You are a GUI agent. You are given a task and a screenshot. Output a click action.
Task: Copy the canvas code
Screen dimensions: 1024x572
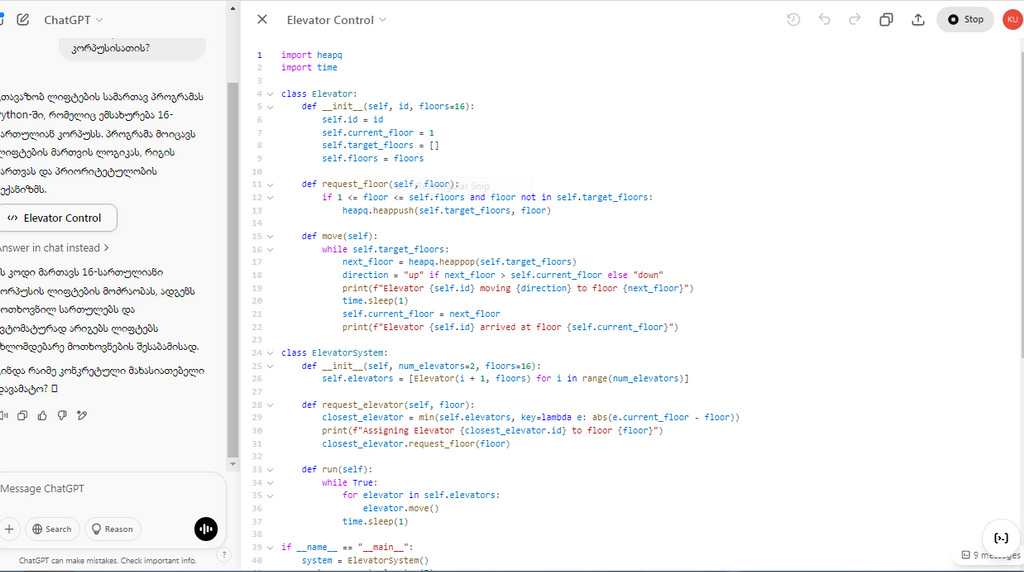tap(886, 20)
